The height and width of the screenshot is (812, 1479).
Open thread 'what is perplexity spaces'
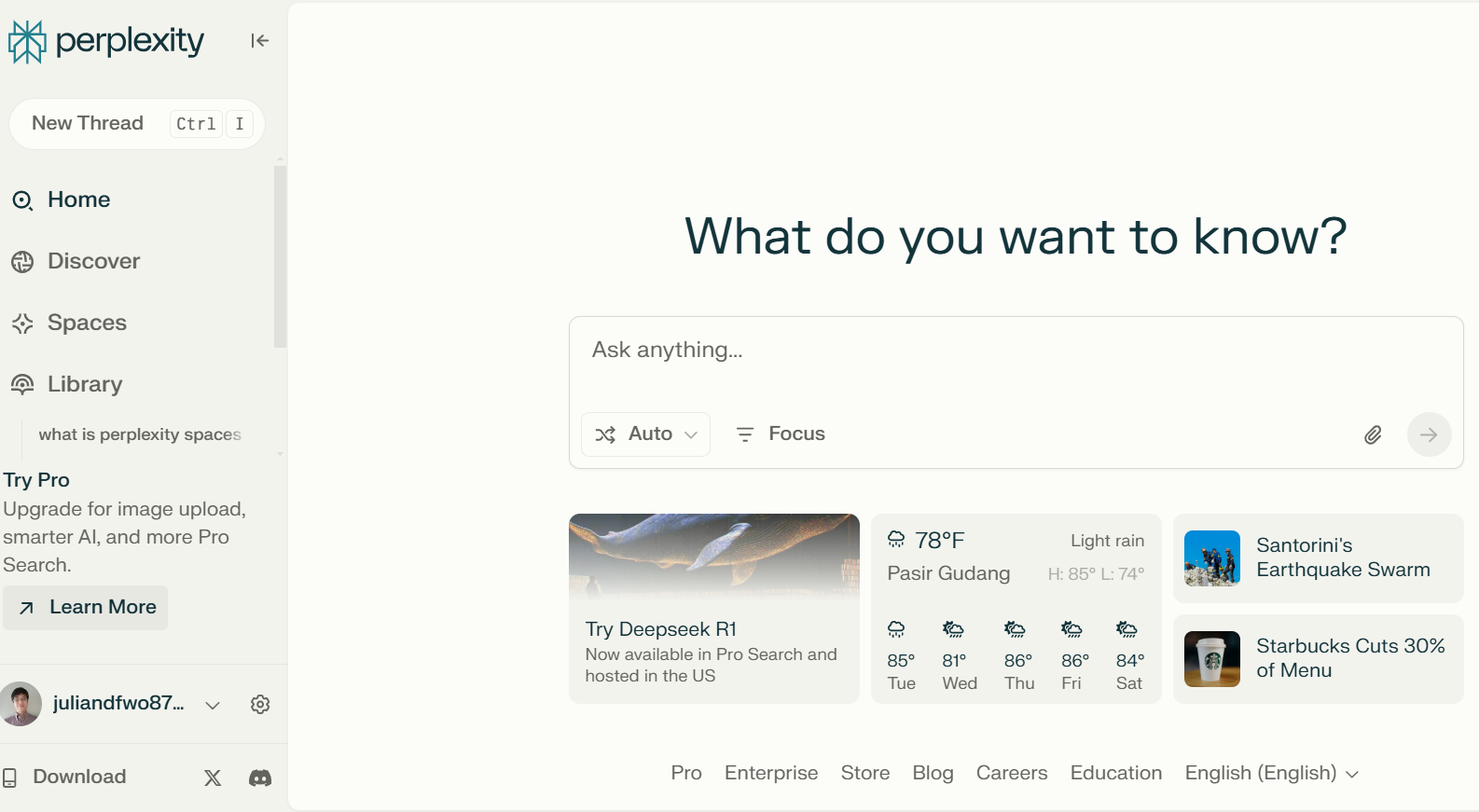click(x=140, y=434)
